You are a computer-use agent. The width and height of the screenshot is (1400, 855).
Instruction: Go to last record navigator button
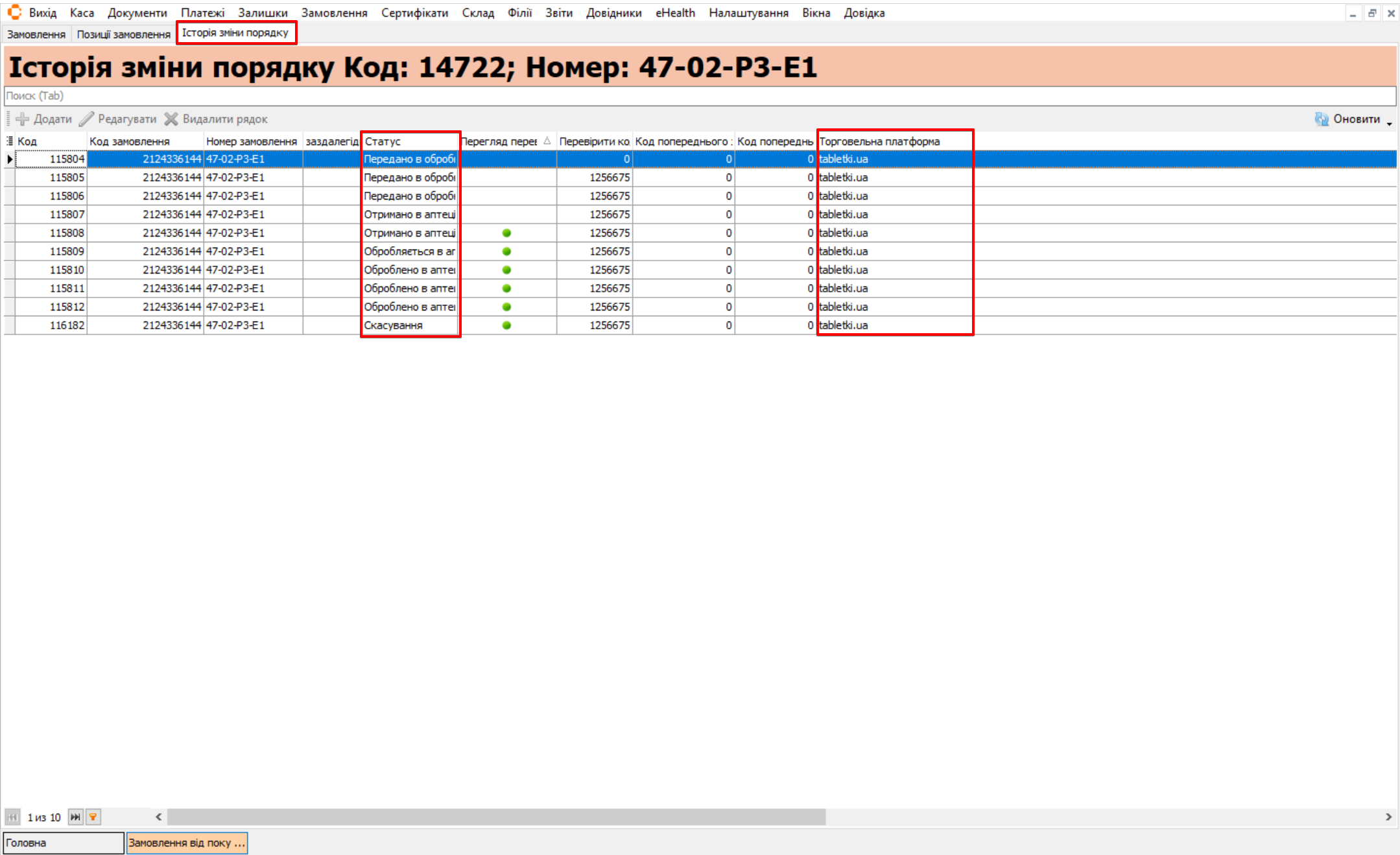(x=75, y=817)
